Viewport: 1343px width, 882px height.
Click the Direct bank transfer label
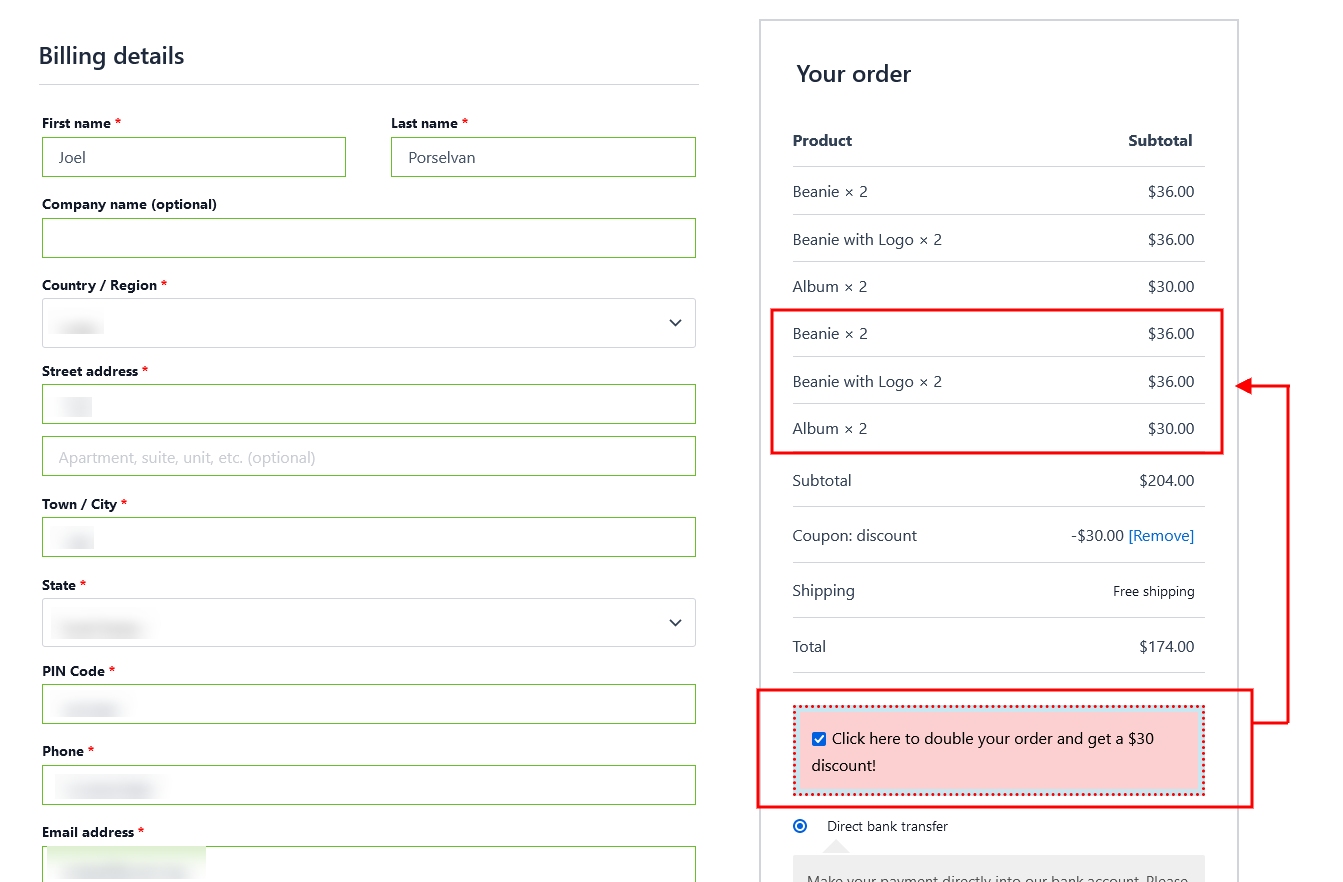tap(887, 826)
